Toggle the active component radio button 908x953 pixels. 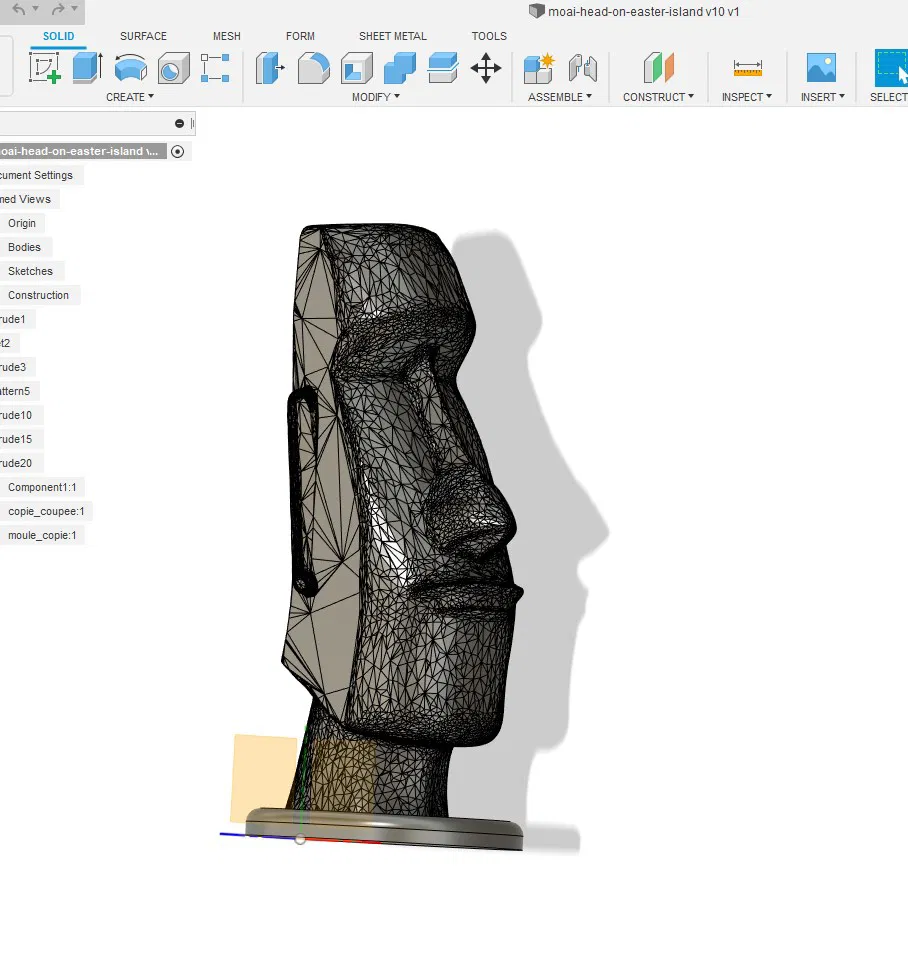177,151
